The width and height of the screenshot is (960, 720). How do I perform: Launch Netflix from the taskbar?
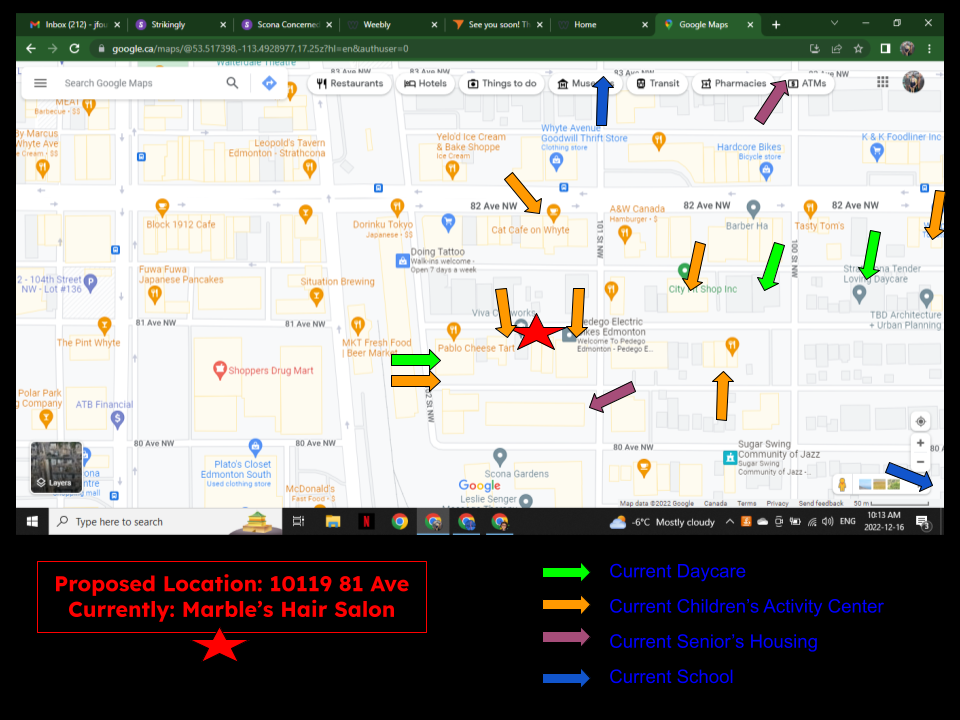[x=366, y=522]
